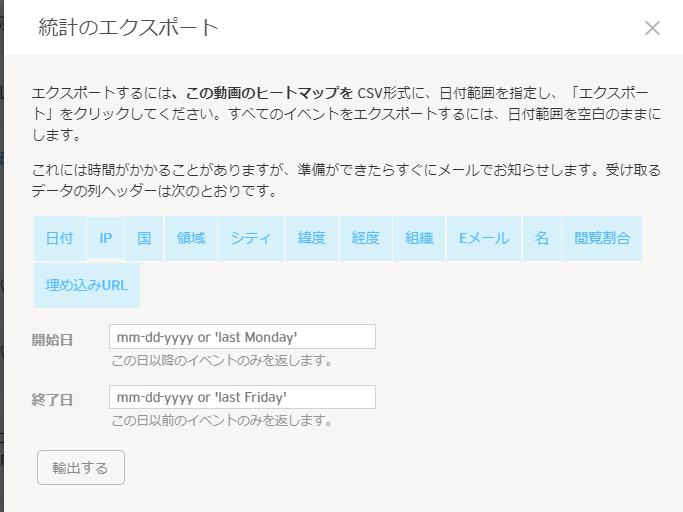Screen dimensions: 683x512
Task: Select the 緯度 column tag
Action: pos(312,239)
